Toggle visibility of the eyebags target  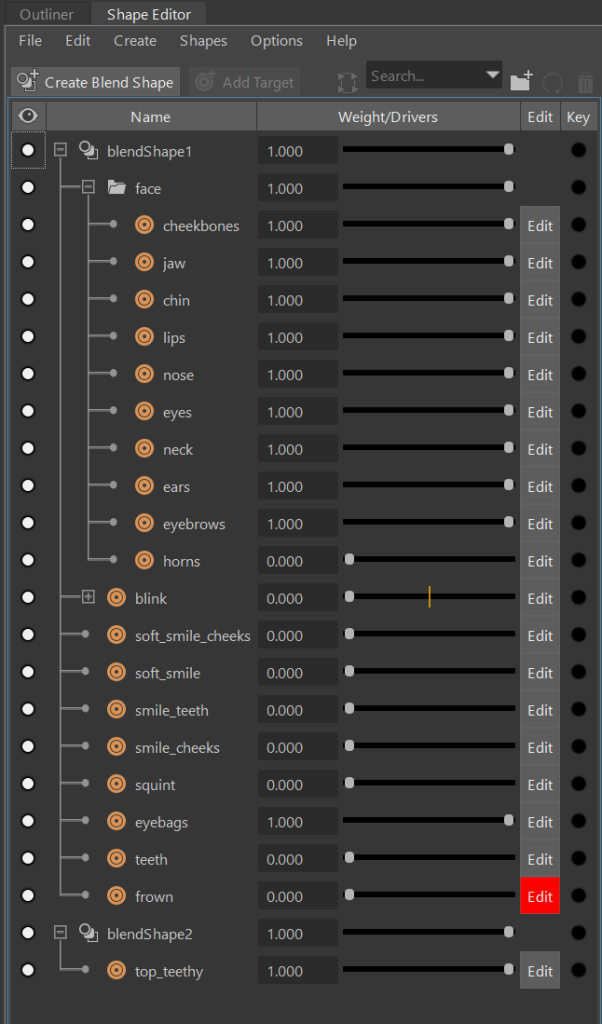(28, 822)
